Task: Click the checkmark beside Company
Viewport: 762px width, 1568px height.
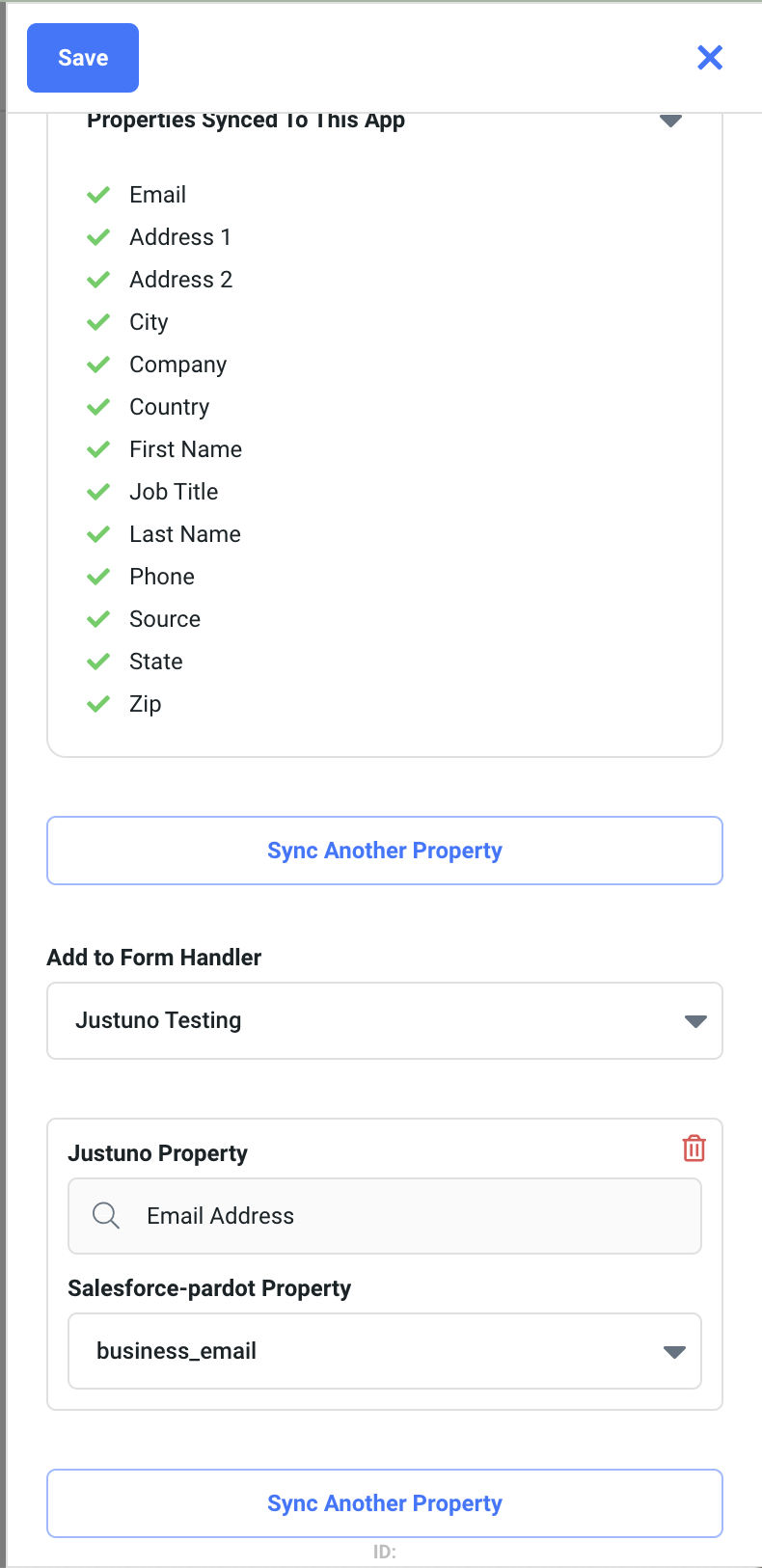Action: [x=98, y=365]
